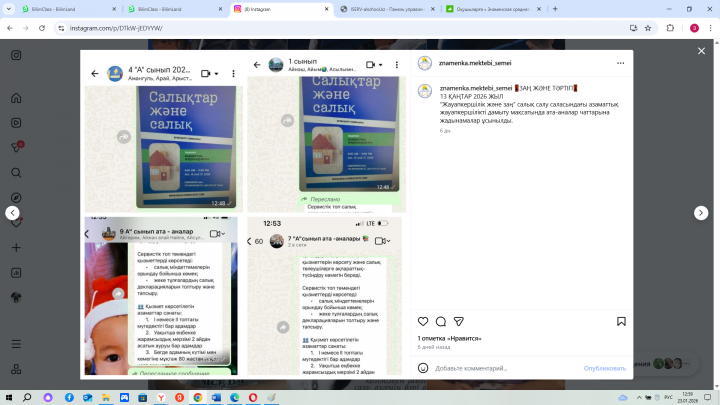Open a new browser tab
This screenshot has height=405, width=720.
pyautogui.click(x=555, y=9)
